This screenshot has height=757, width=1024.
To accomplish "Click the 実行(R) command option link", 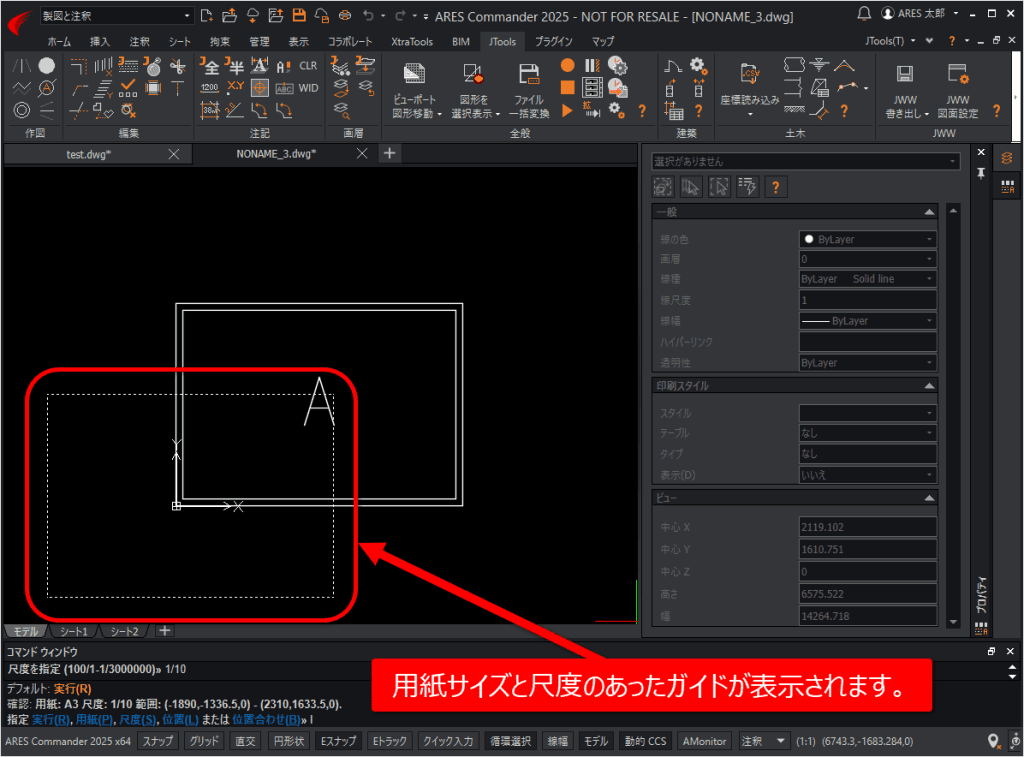I will (51, 720).
